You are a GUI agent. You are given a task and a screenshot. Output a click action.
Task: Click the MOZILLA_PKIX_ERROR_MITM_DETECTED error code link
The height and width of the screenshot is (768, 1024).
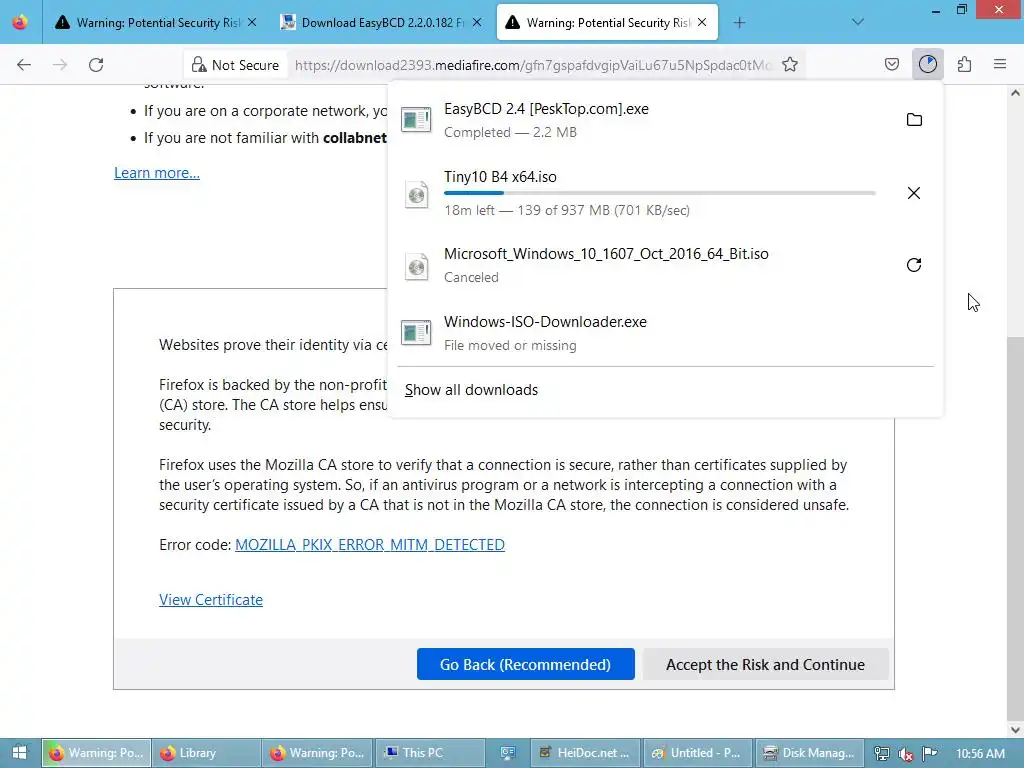370,545
